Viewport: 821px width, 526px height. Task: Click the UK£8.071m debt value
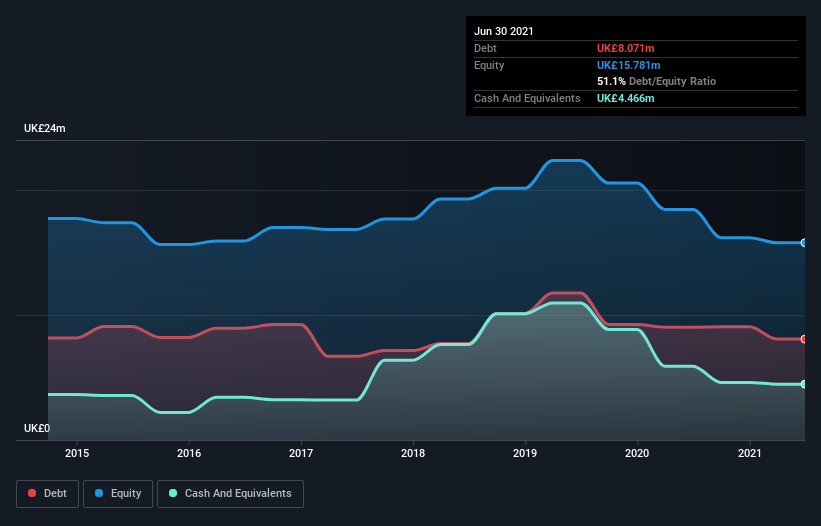pyautogui.click(x=626, y=48)
